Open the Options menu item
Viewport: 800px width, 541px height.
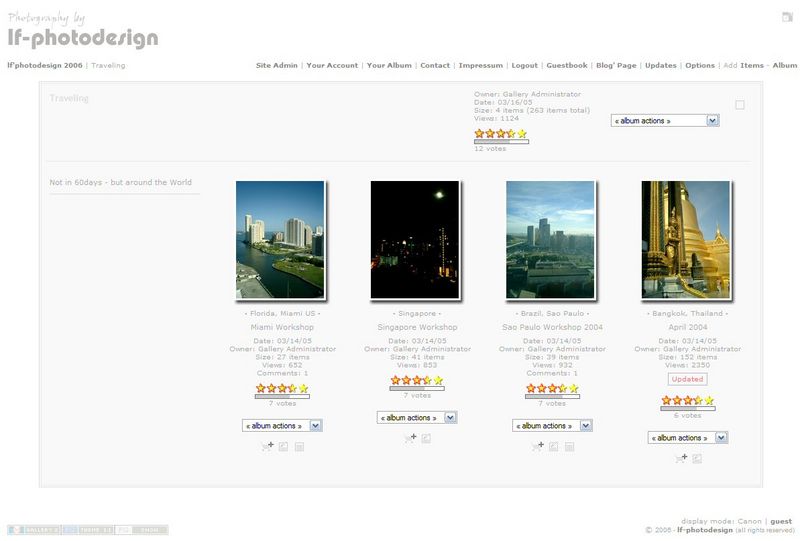tap(699, 65)
